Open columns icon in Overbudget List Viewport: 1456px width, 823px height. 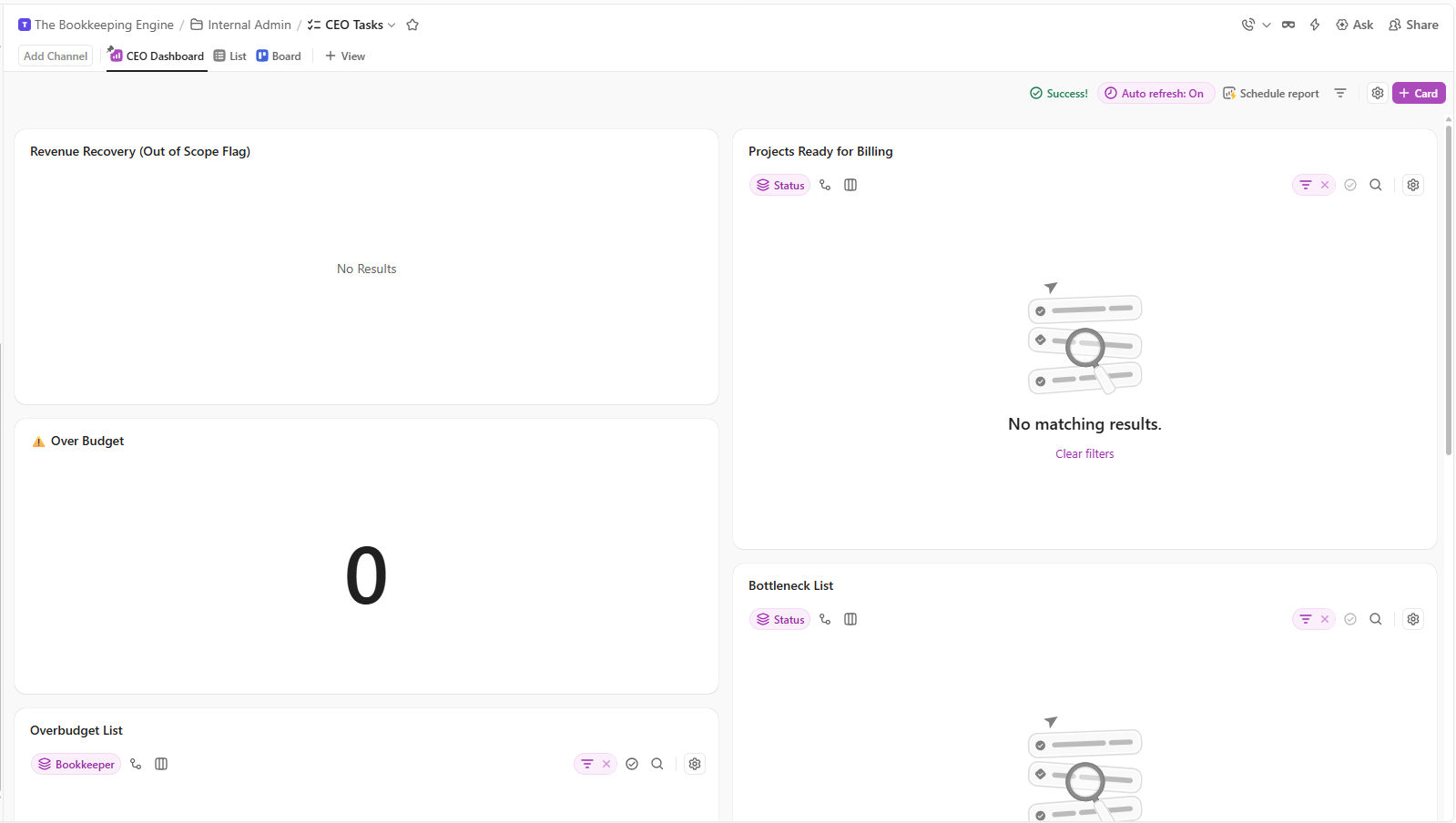click(161, 764)
